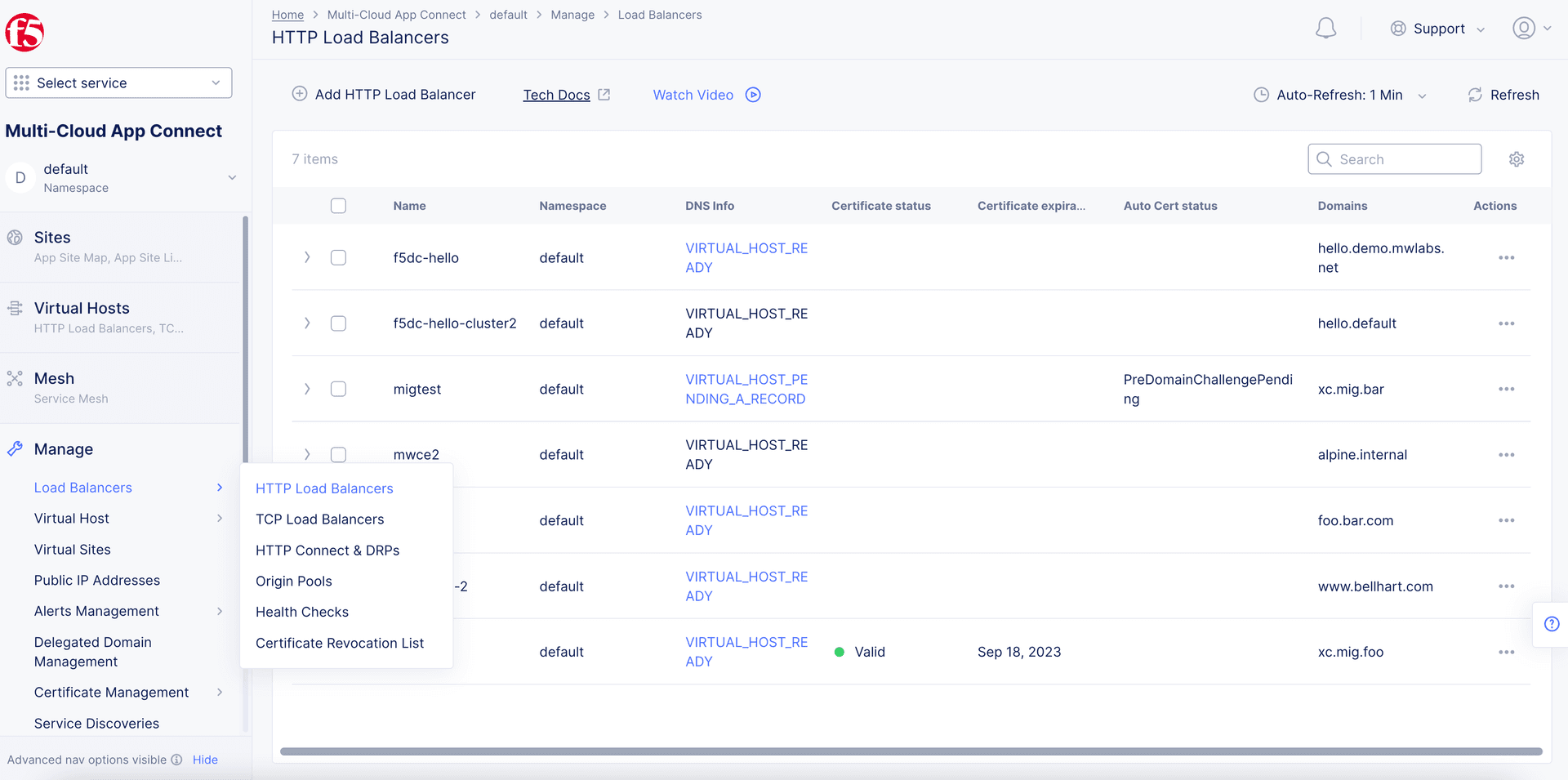Check the checkbox for f5dc-hello row

coord(338,257)
